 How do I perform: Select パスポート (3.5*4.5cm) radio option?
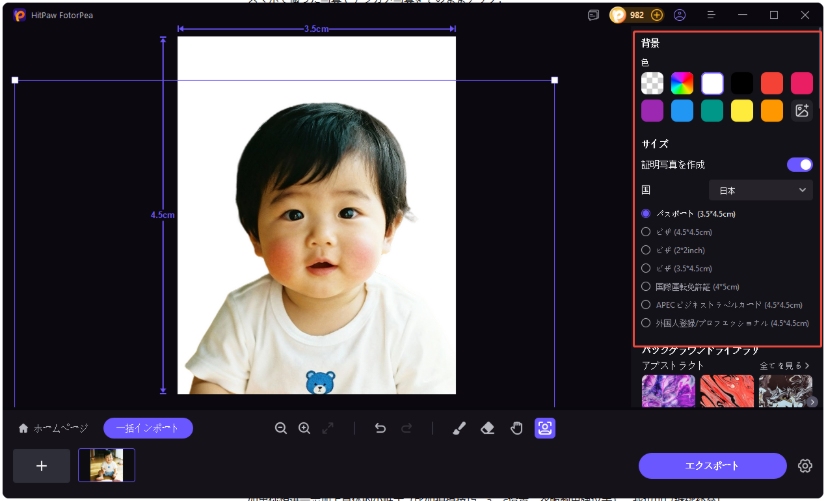point(646,214)
